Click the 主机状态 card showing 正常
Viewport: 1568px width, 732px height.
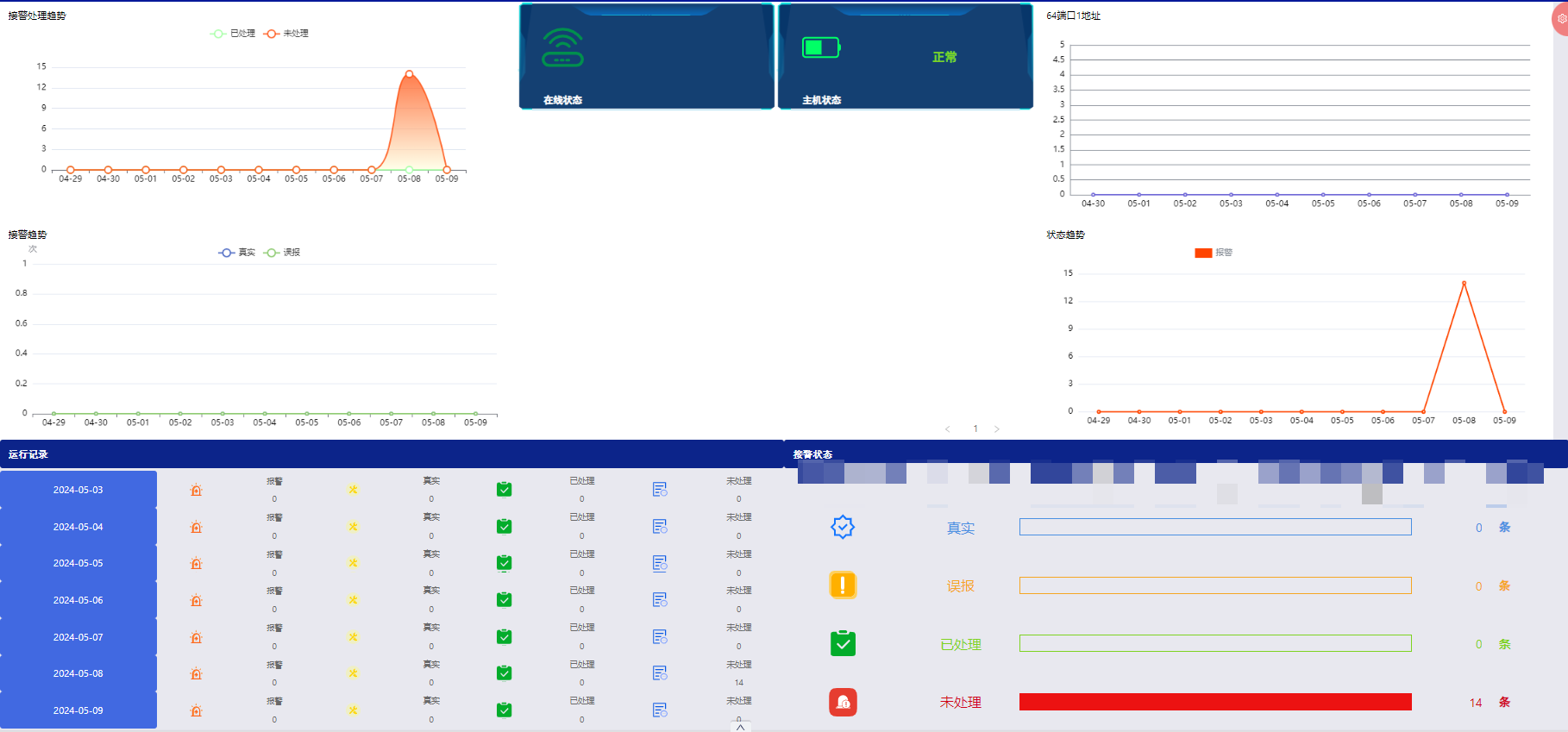[906, 56]
